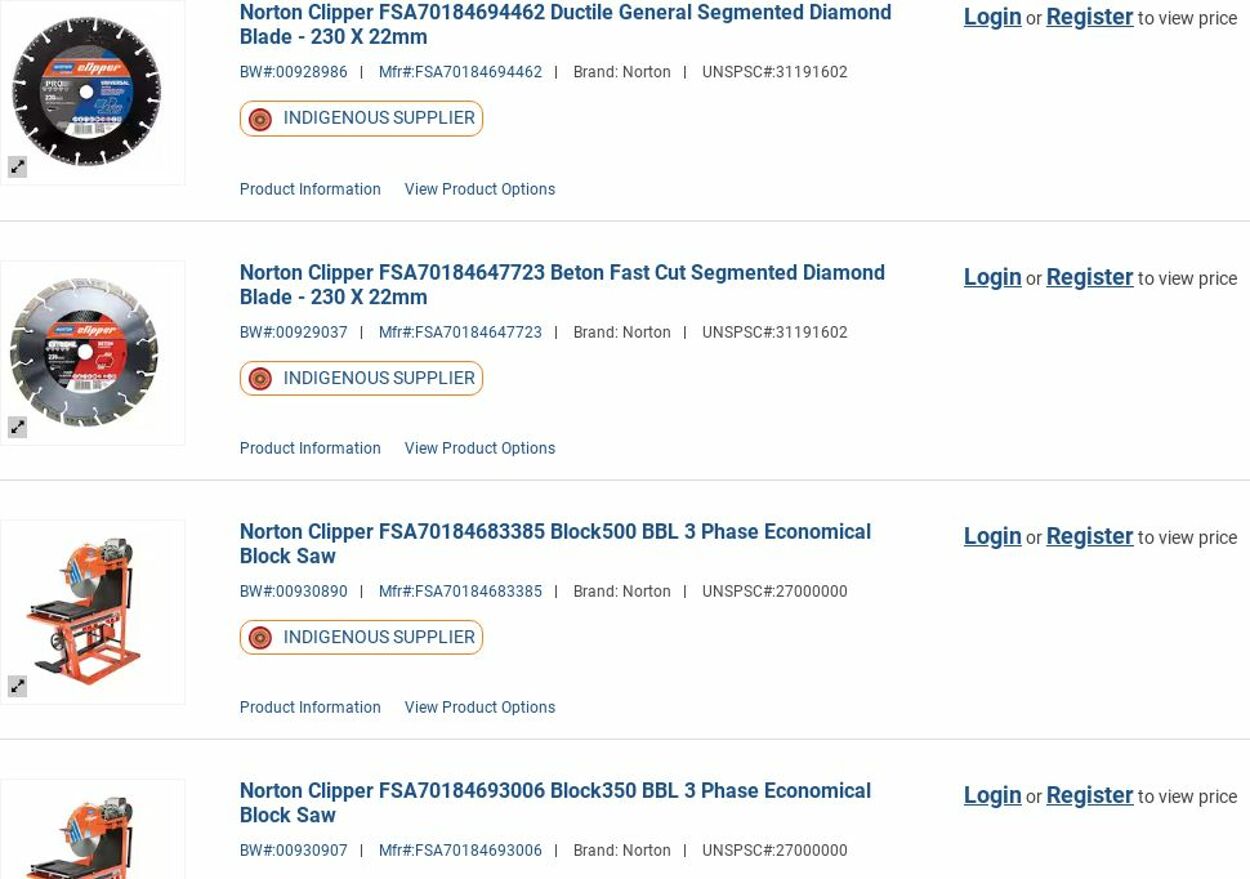This screenshot has width=1250, height=879.
Task: Click Indigenous Supplier badge for Block500 saw
Action: coord(361,637)
